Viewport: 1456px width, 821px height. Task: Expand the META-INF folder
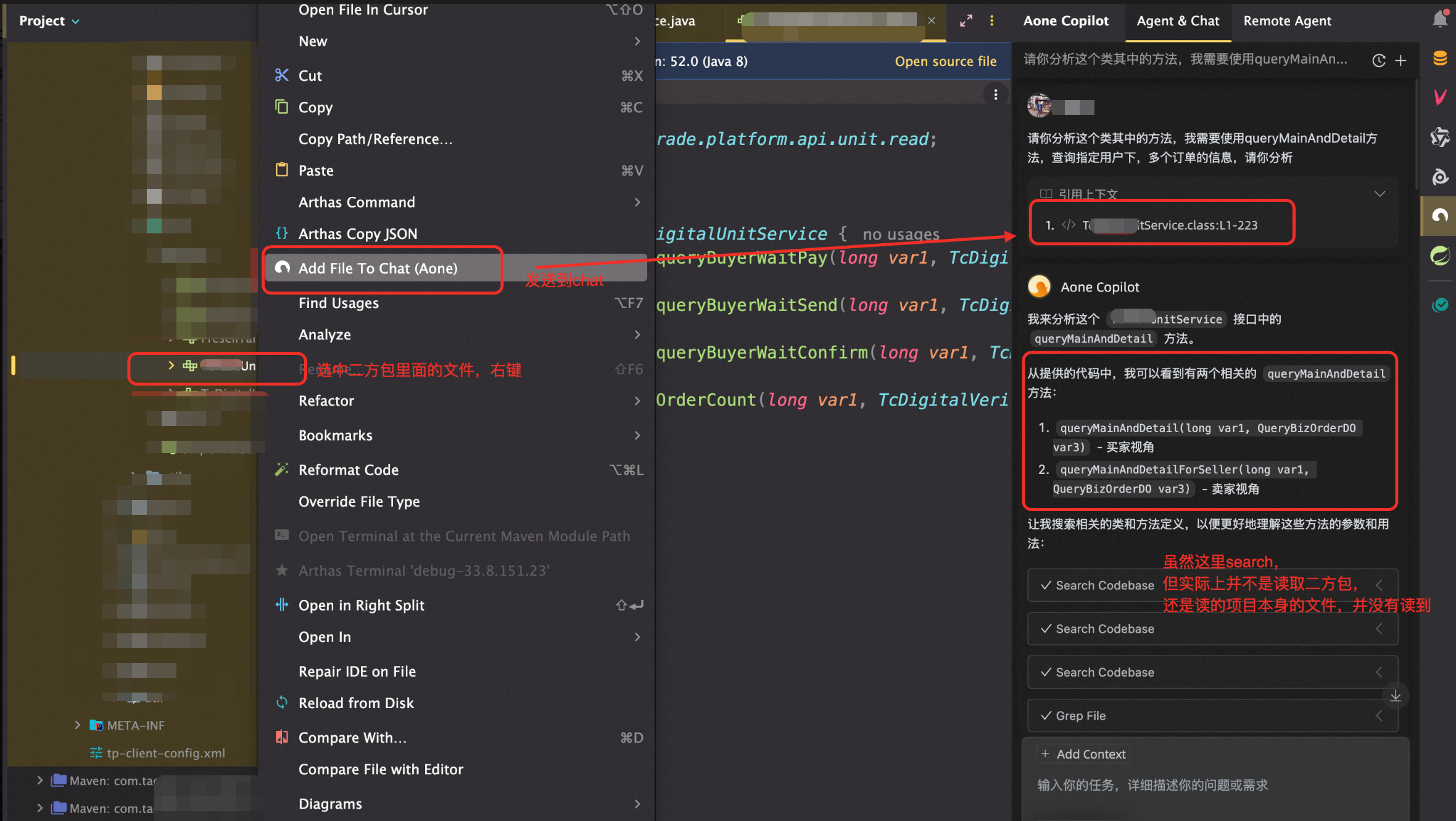click(x=77, y=725)
